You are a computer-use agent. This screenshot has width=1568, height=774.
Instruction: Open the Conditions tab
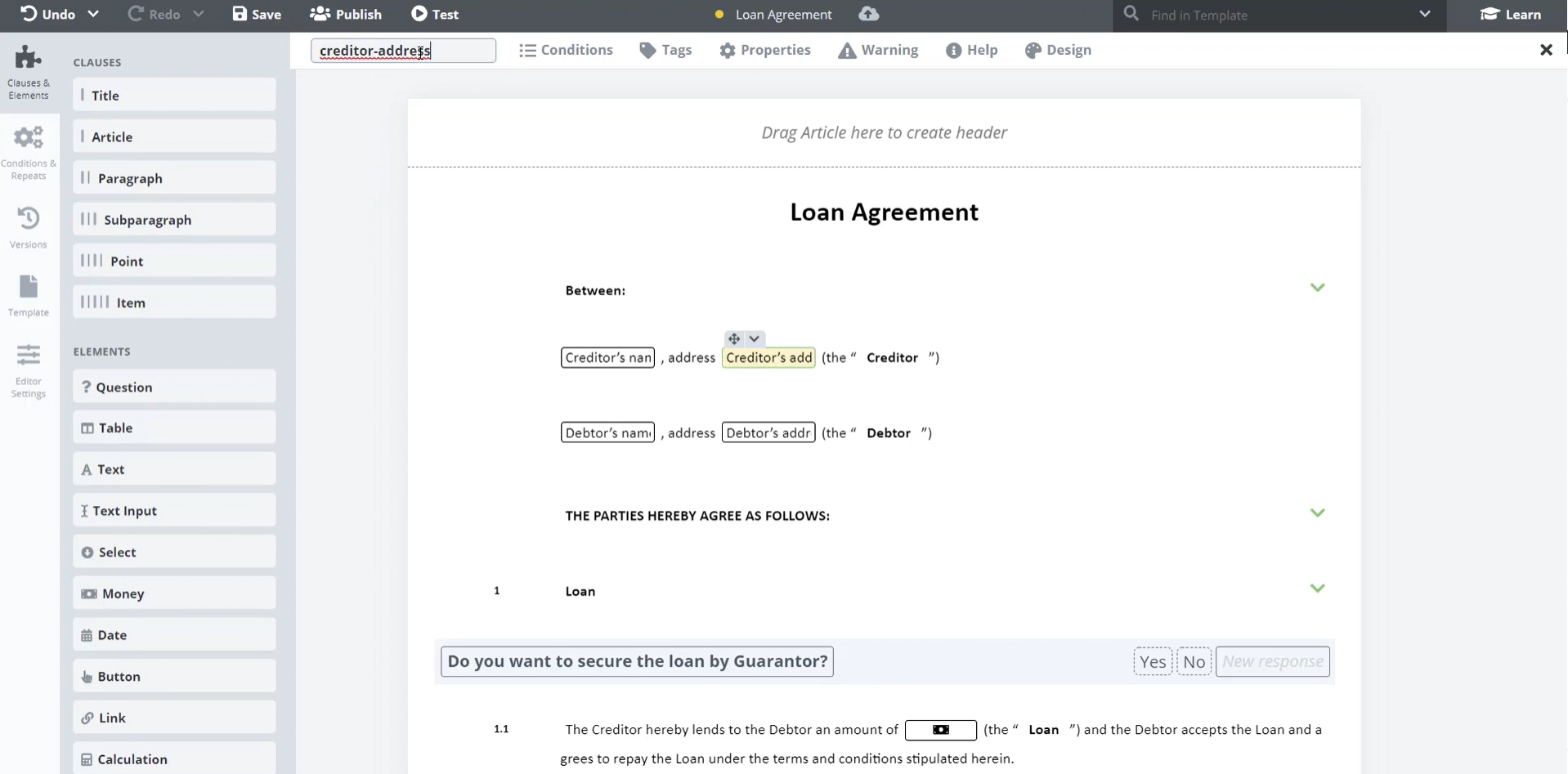pyautogui.click(x=566, y=50)
